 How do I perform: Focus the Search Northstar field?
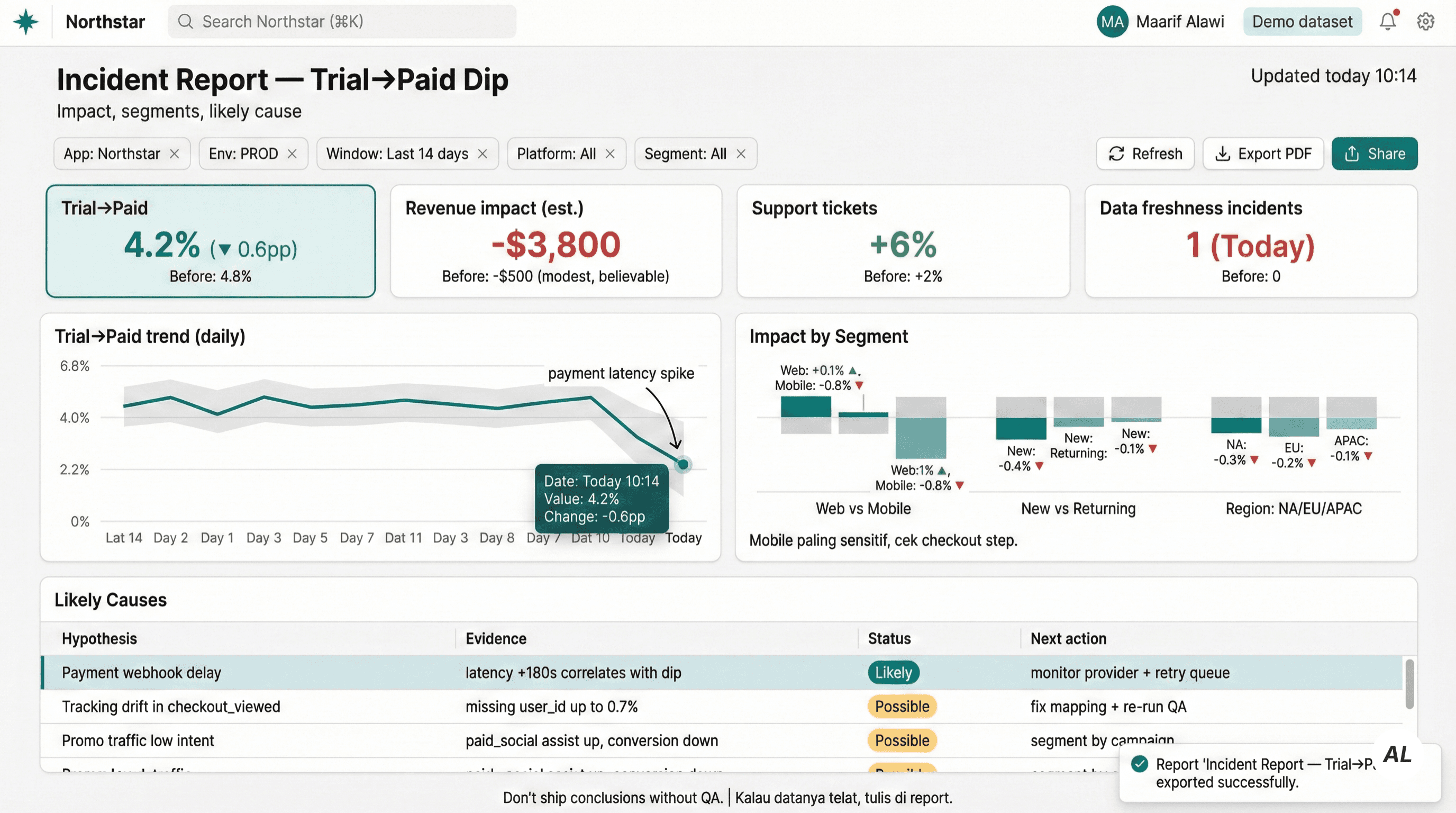(x=350, y=22)
